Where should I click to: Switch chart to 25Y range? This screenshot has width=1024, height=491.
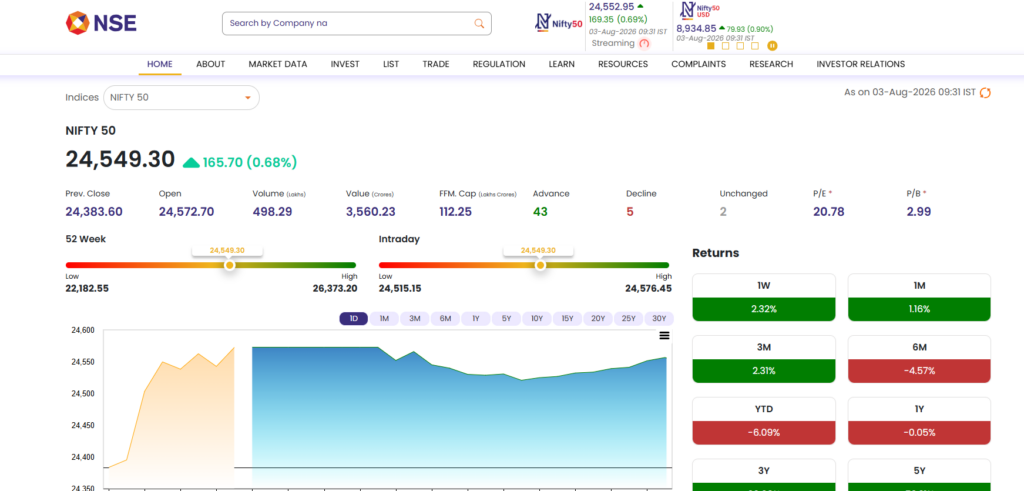[x=628, y=319]
